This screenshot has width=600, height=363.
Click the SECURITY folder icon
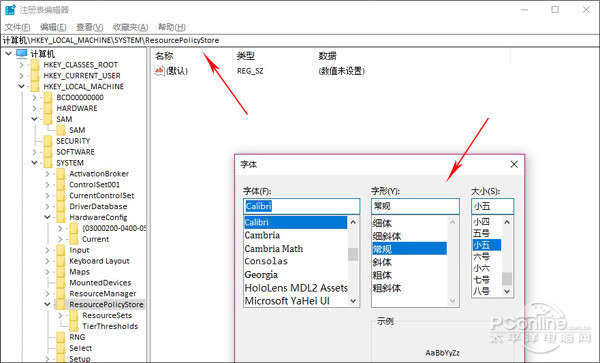click(x=48, y=141)
